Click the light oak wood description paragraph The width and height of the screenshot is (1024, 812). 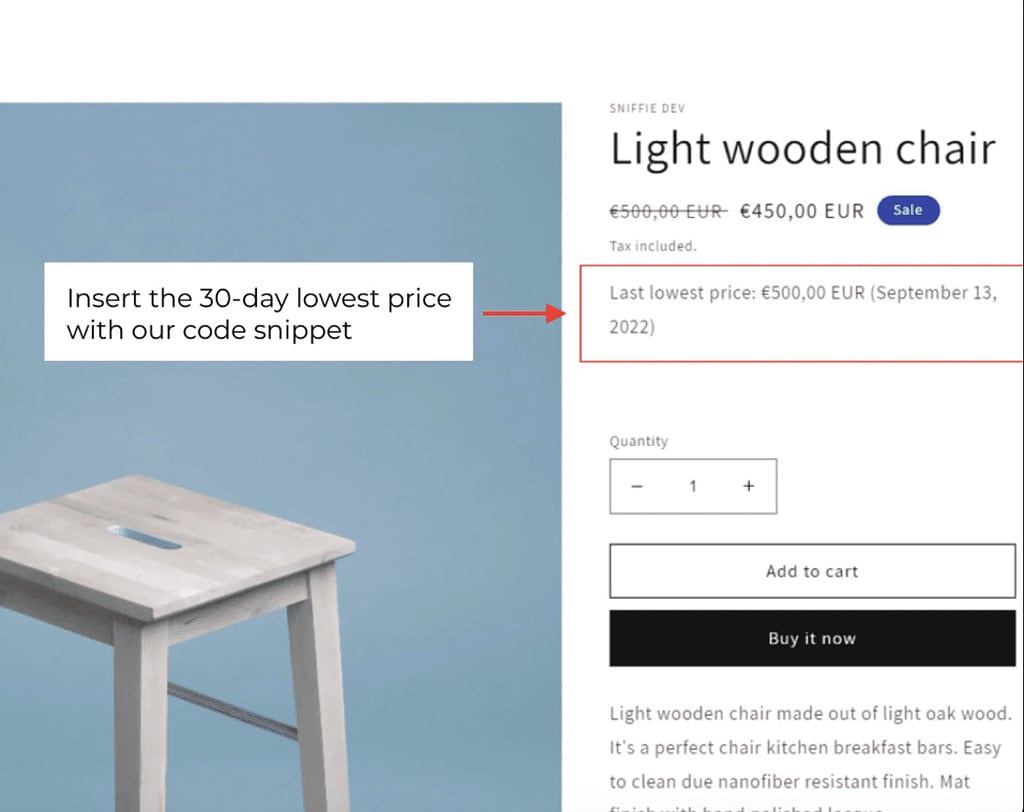point(810,758)
